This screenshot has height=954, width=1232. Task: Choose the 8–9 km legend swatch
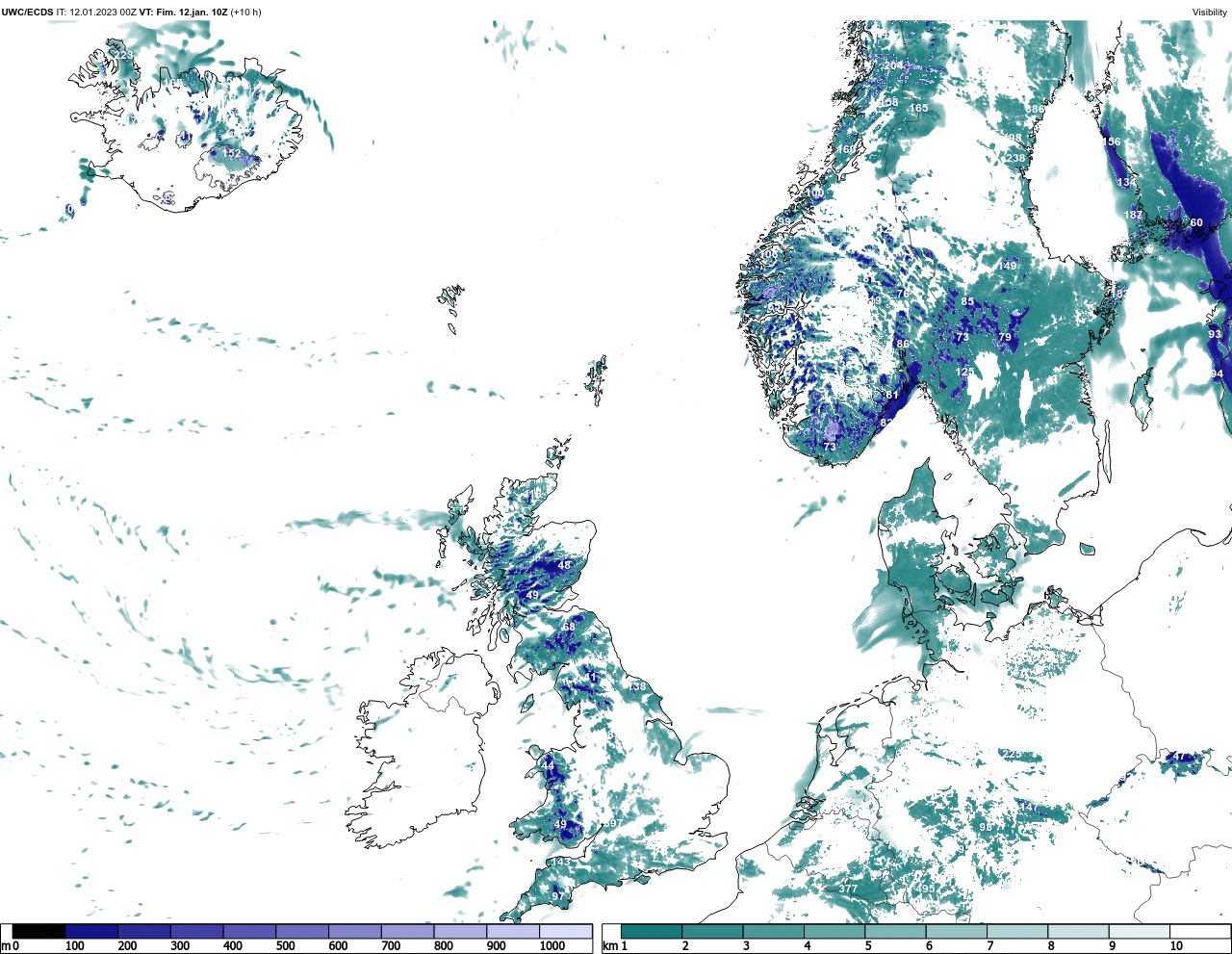click(x=1078, y=932)
